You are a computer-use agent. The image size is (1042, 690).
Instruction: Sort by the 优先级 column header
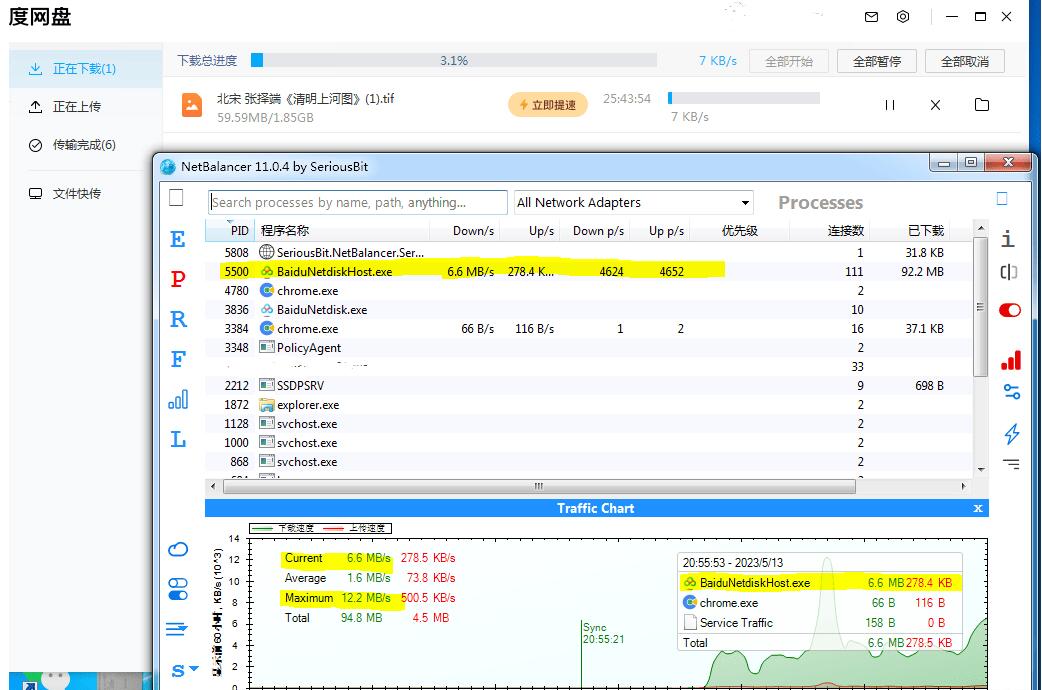(x=740, y=231)
